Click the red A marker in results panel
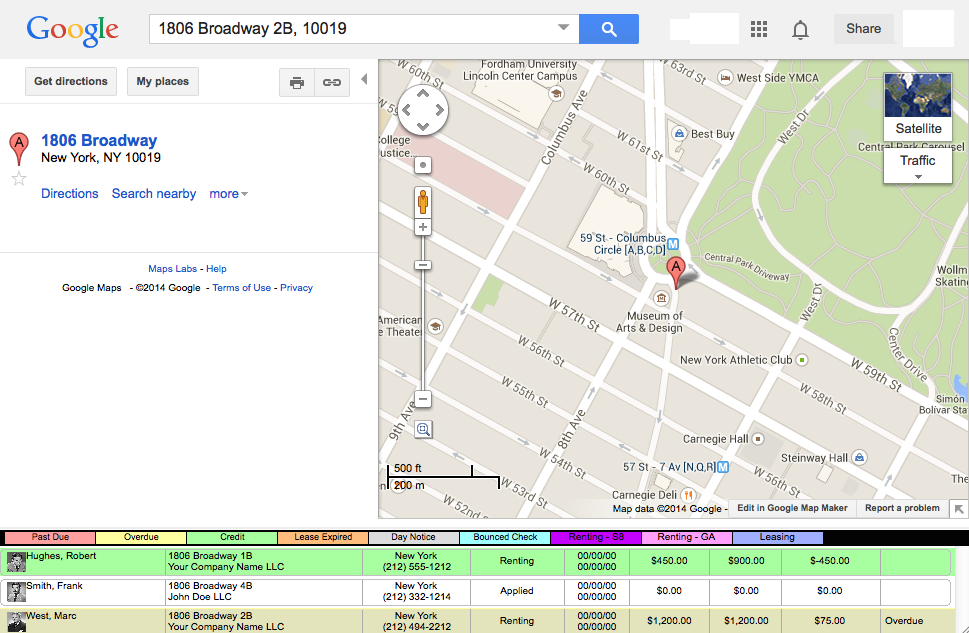Viewport: 969px width, 633px height. tap(19, 148)
